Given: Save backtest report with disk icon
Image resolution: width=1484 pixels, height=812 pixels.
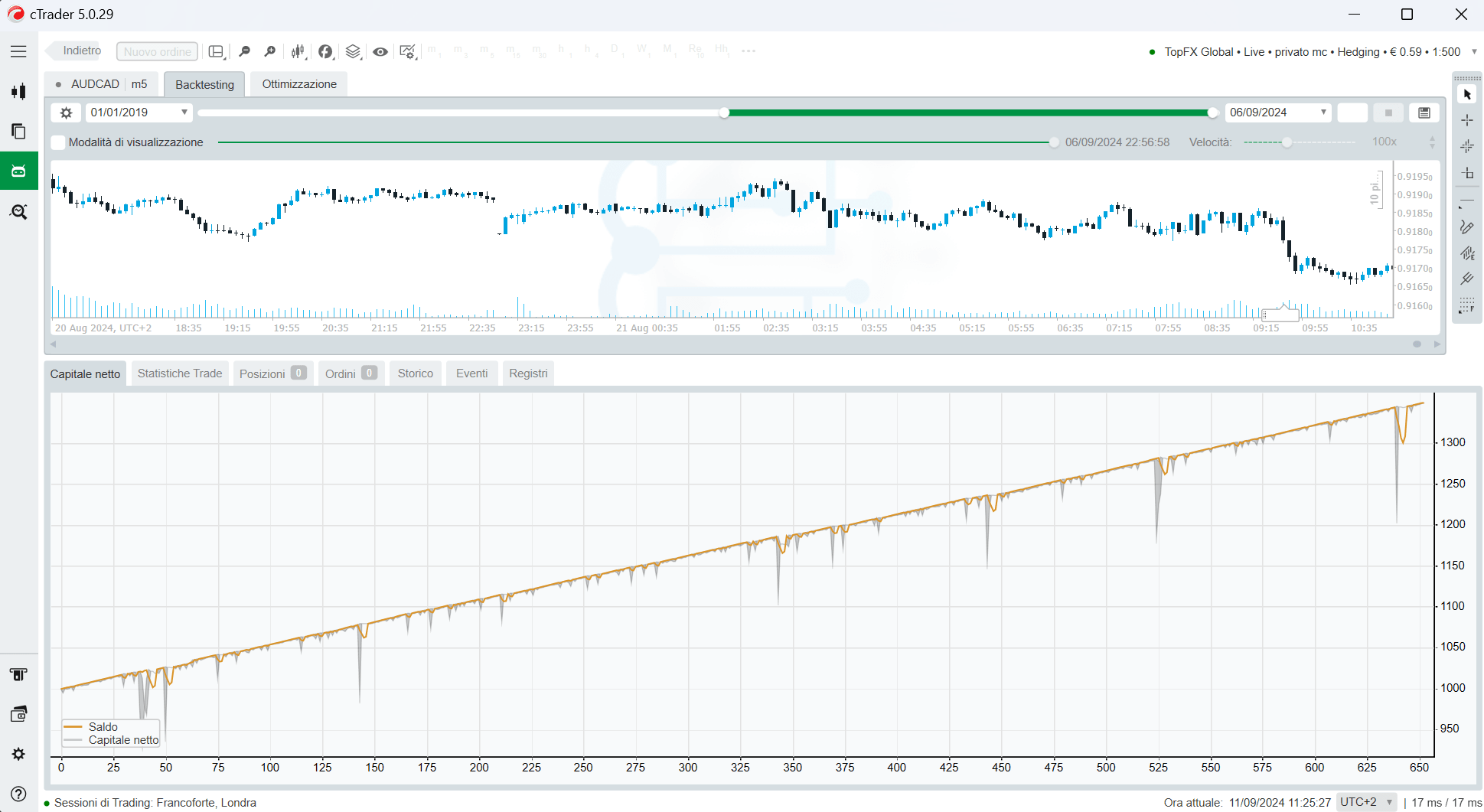Looking at the screenshot, I should [x=1424, y=113].
